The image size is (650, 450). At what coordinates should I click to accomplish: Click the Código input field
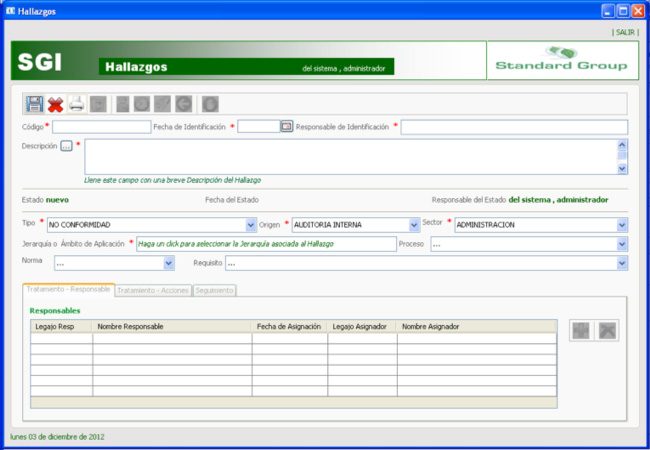click(x=101, y=127)
